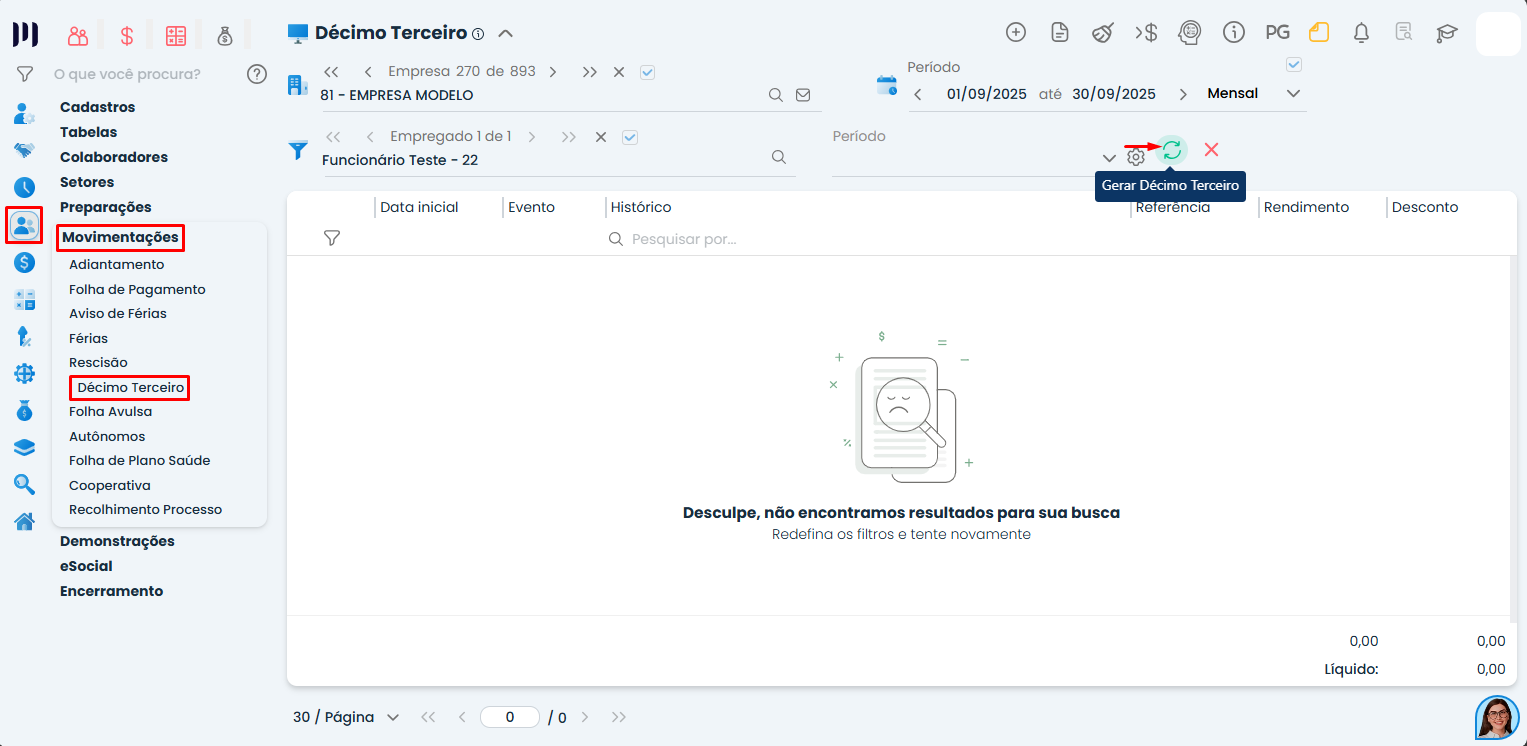Expand the 30 / Página page size dropdown

click(x=346, y=717)
